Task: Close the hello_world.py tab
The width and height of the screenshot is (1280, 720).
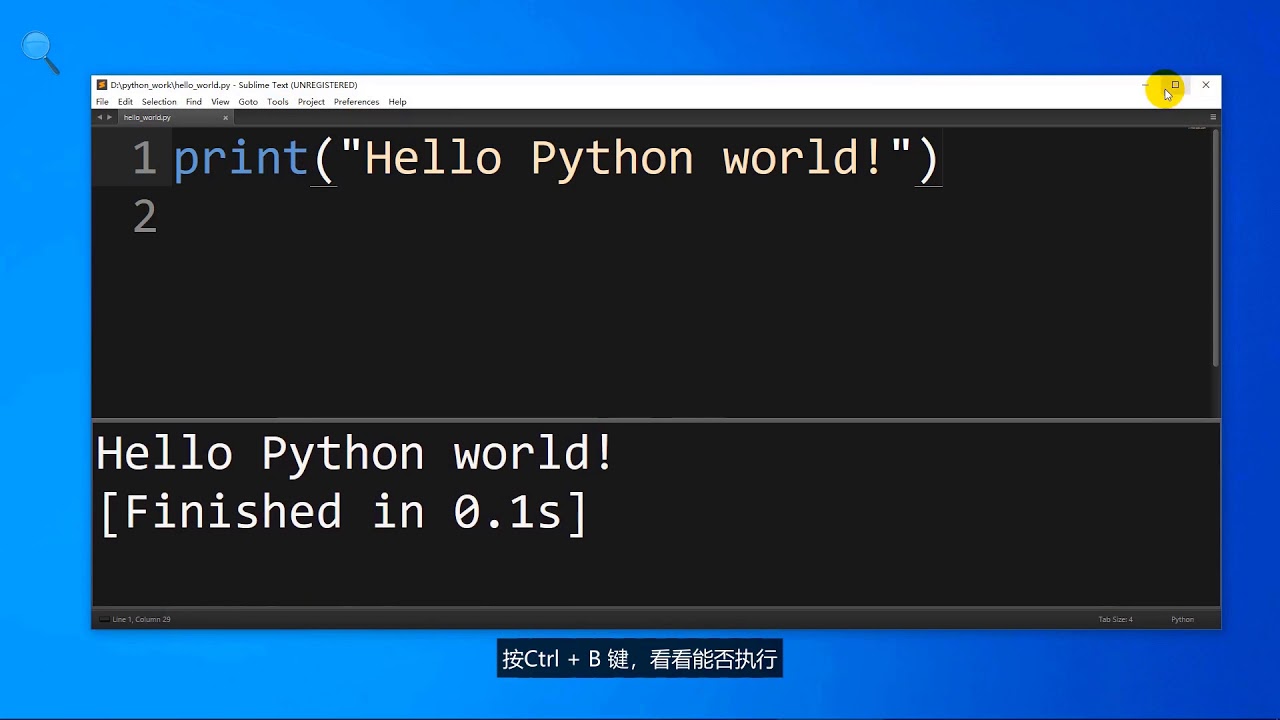Action: (225, 118)
